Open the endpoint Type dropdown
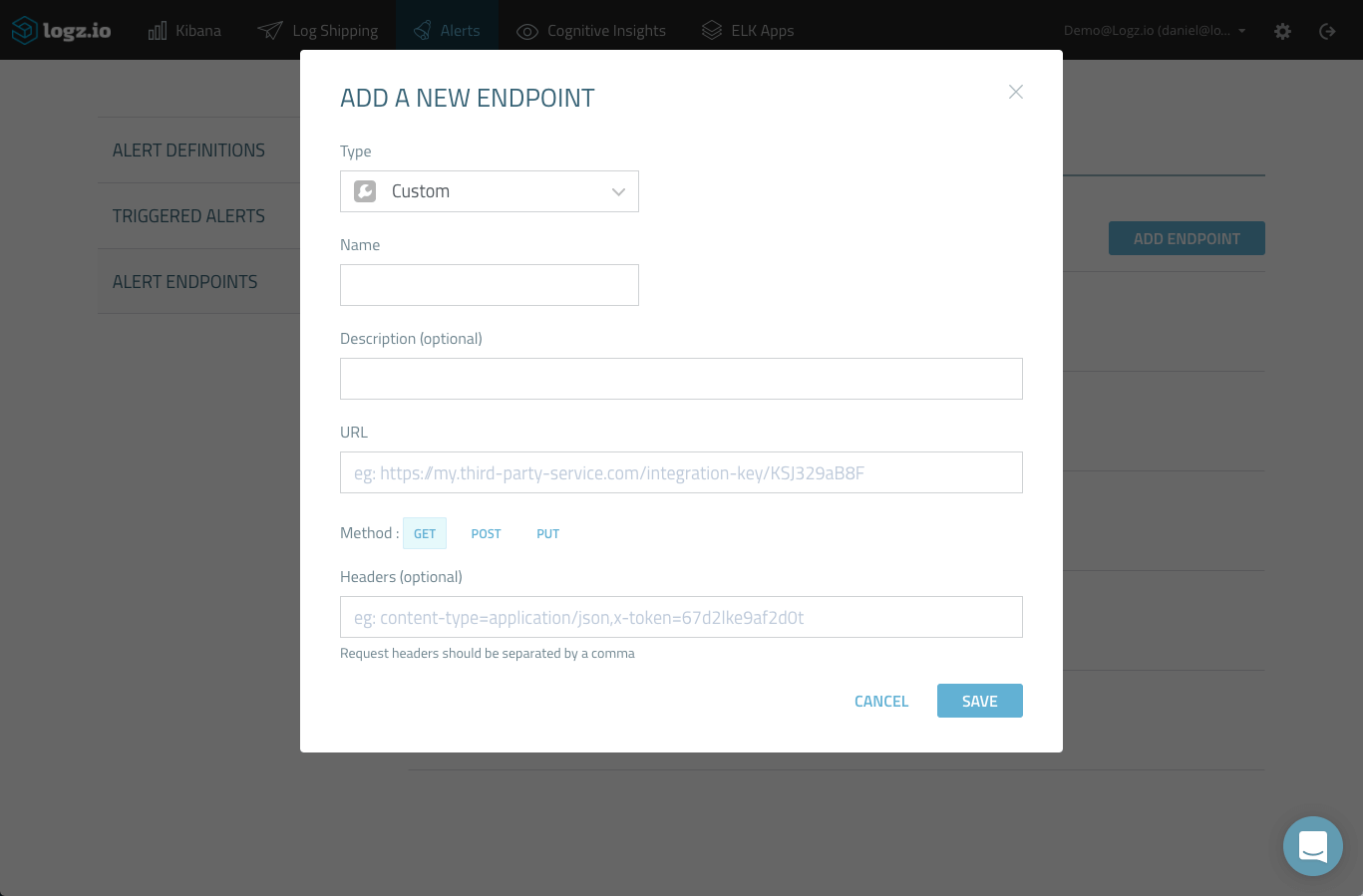 (489, 191)
